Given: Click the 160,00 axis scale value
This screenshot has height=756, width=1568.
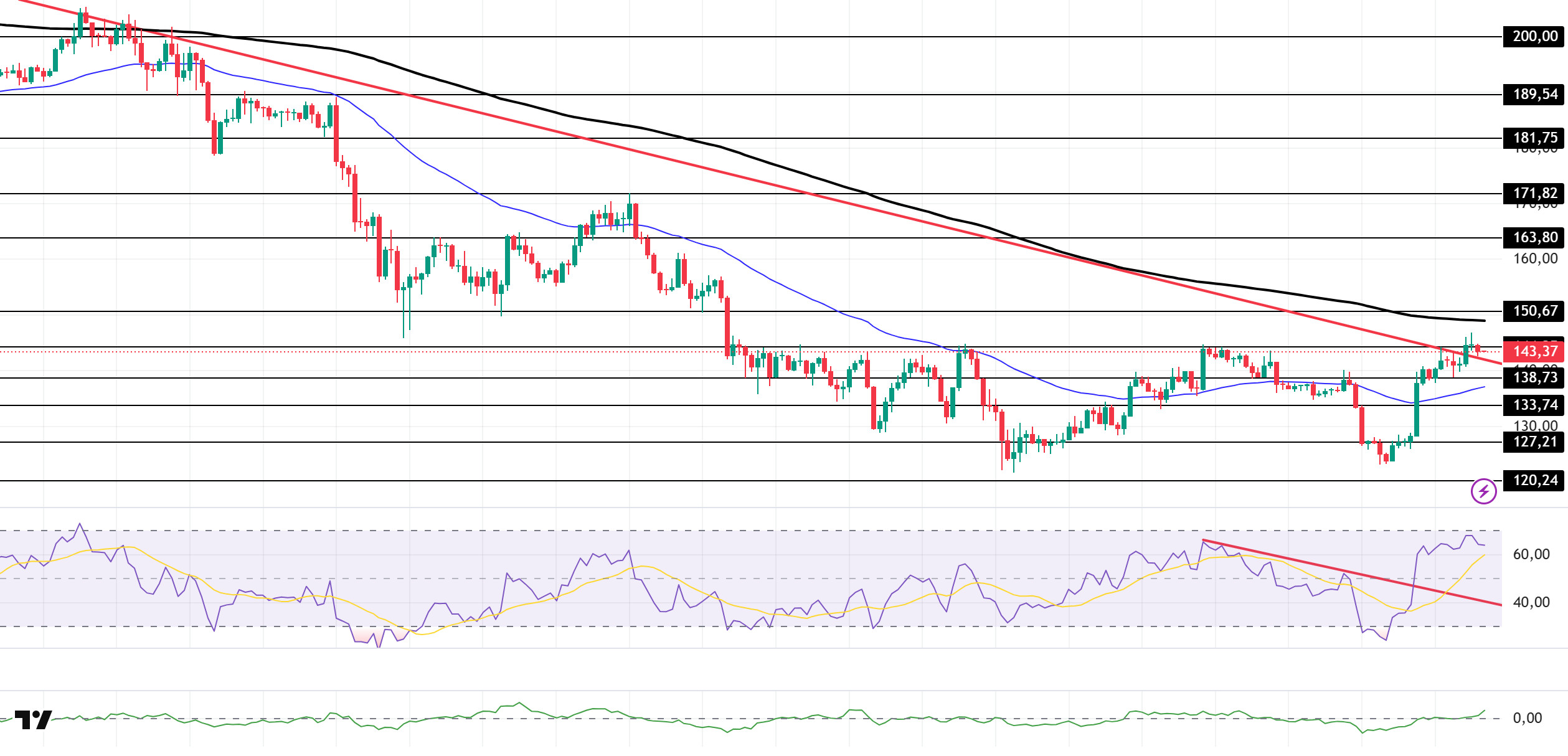Looking at the screenshot, I should point(1534,258).
